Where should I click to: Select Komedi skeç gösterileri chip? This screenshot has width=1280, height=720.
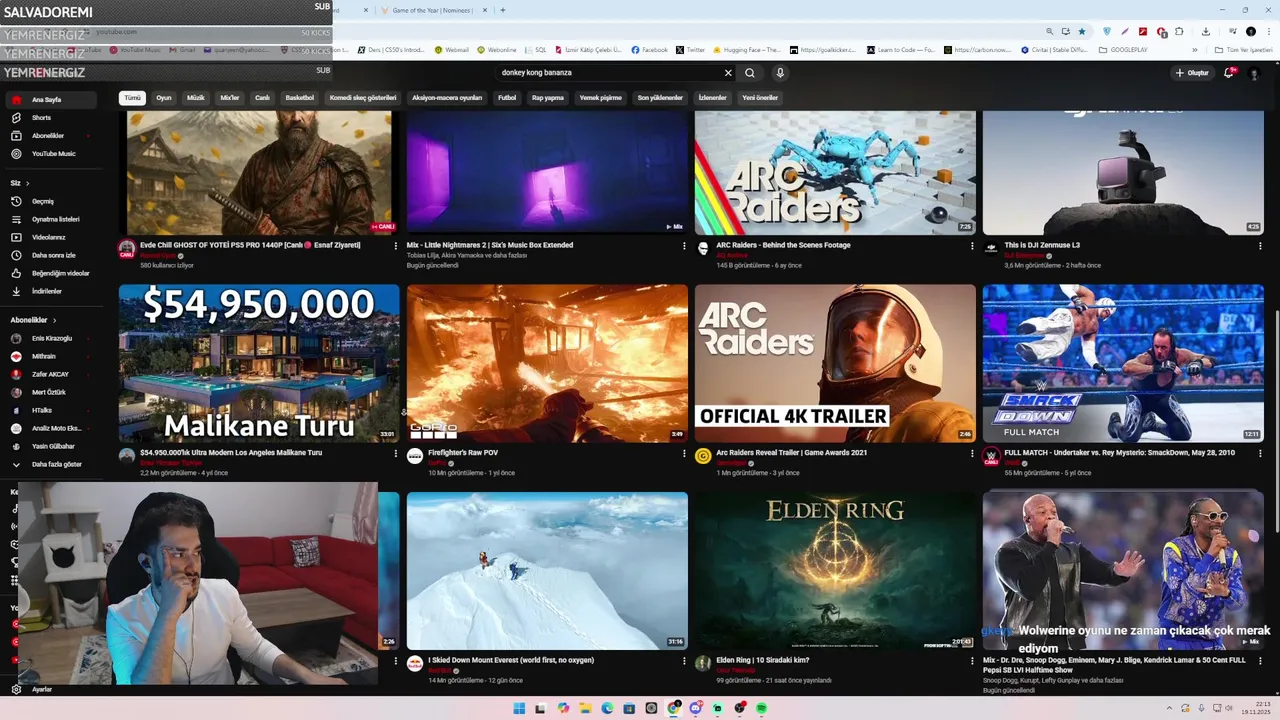point(363,98)
